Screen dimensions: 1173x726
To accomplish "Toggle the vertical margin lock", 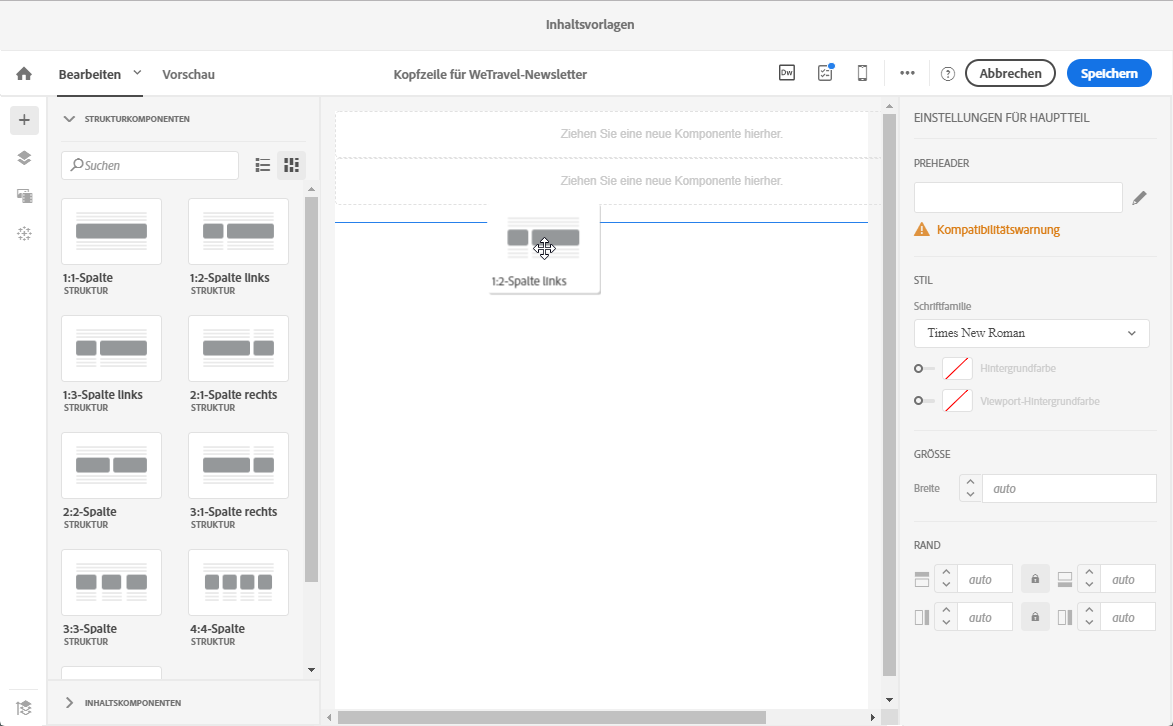I will [x=1035, y=579].
